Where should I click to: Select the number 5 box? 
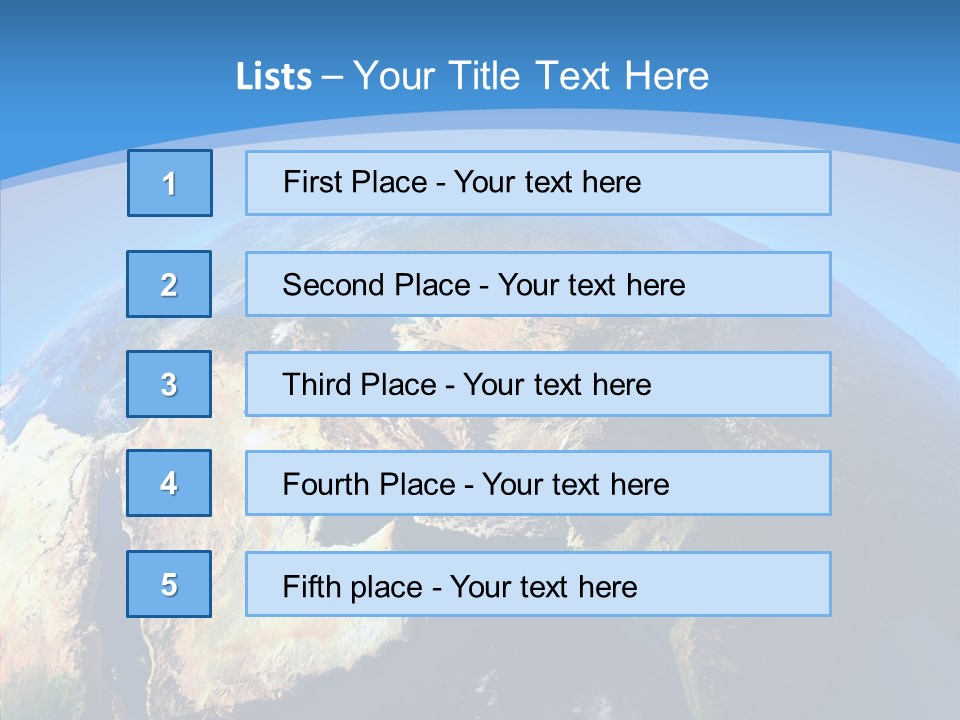(x=169, y=584)
